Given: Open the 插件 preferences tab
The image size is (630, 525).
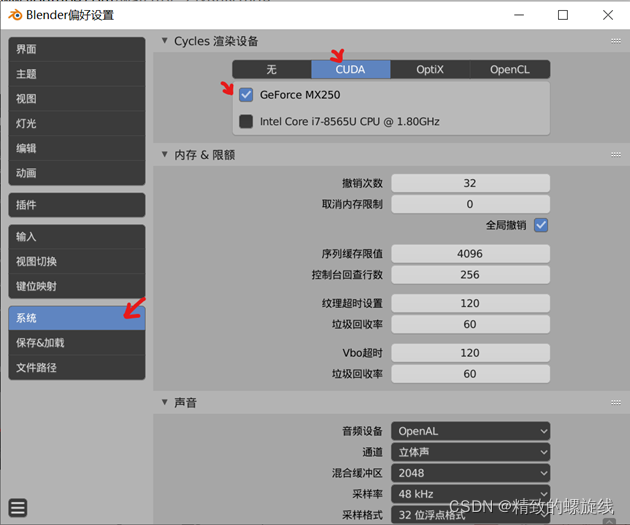Looking at the screenshot, I should [x=77, y=205].
